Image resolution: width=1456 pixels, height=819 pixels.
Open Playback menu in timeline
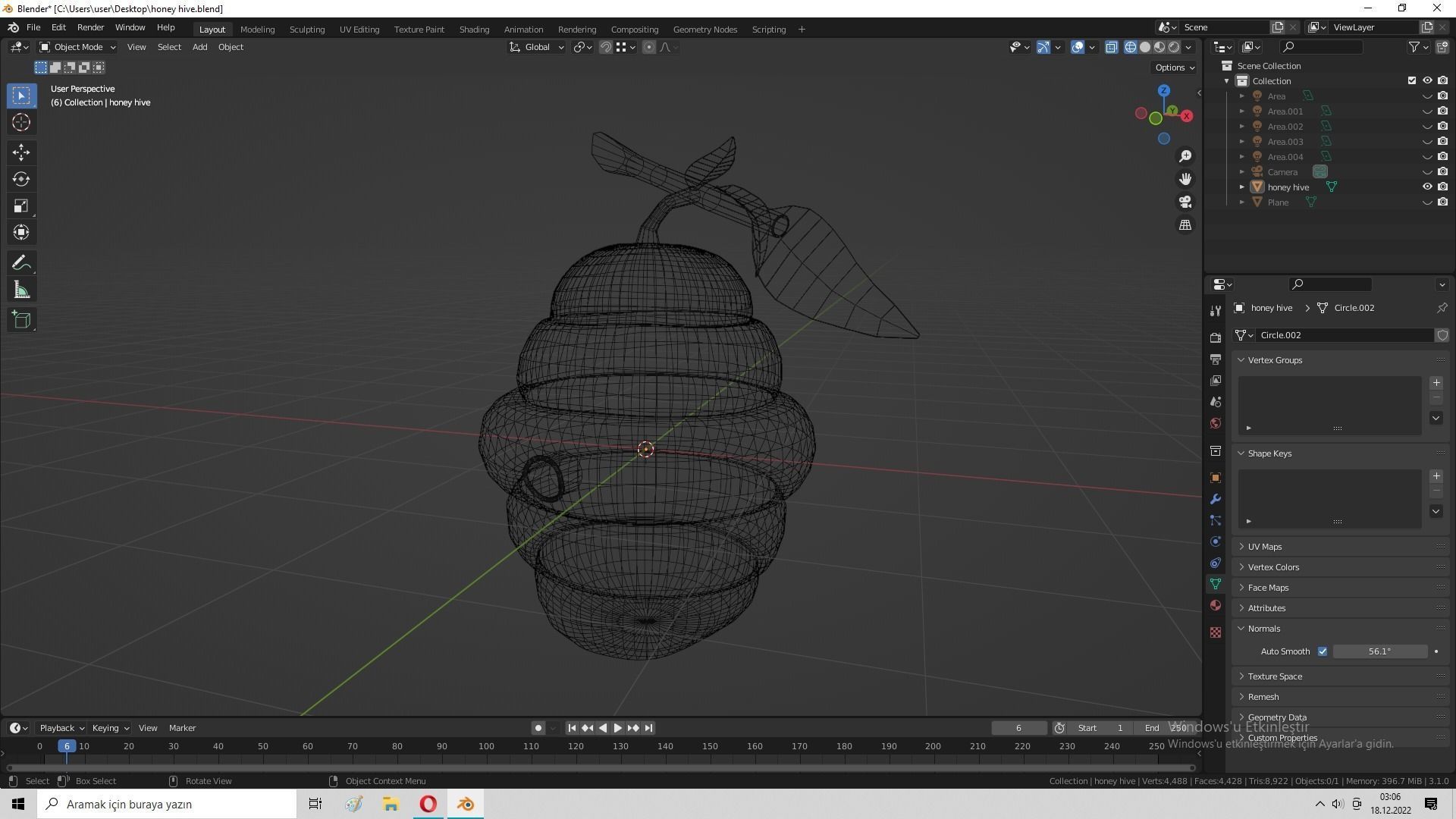61,728
